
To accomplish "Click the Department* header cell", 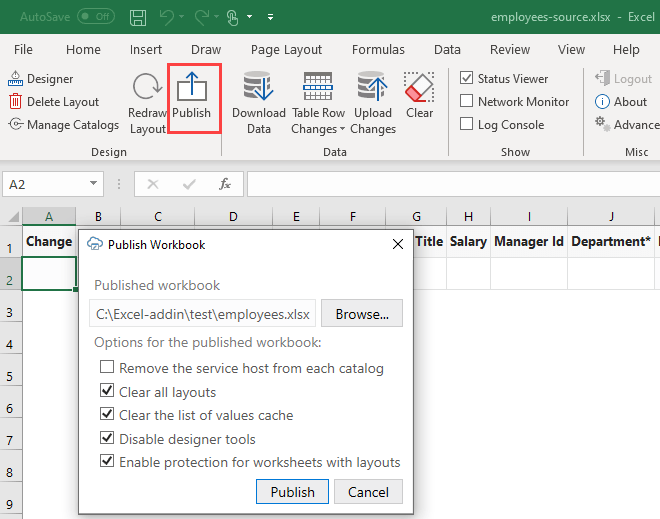I will tap(611, 242).
